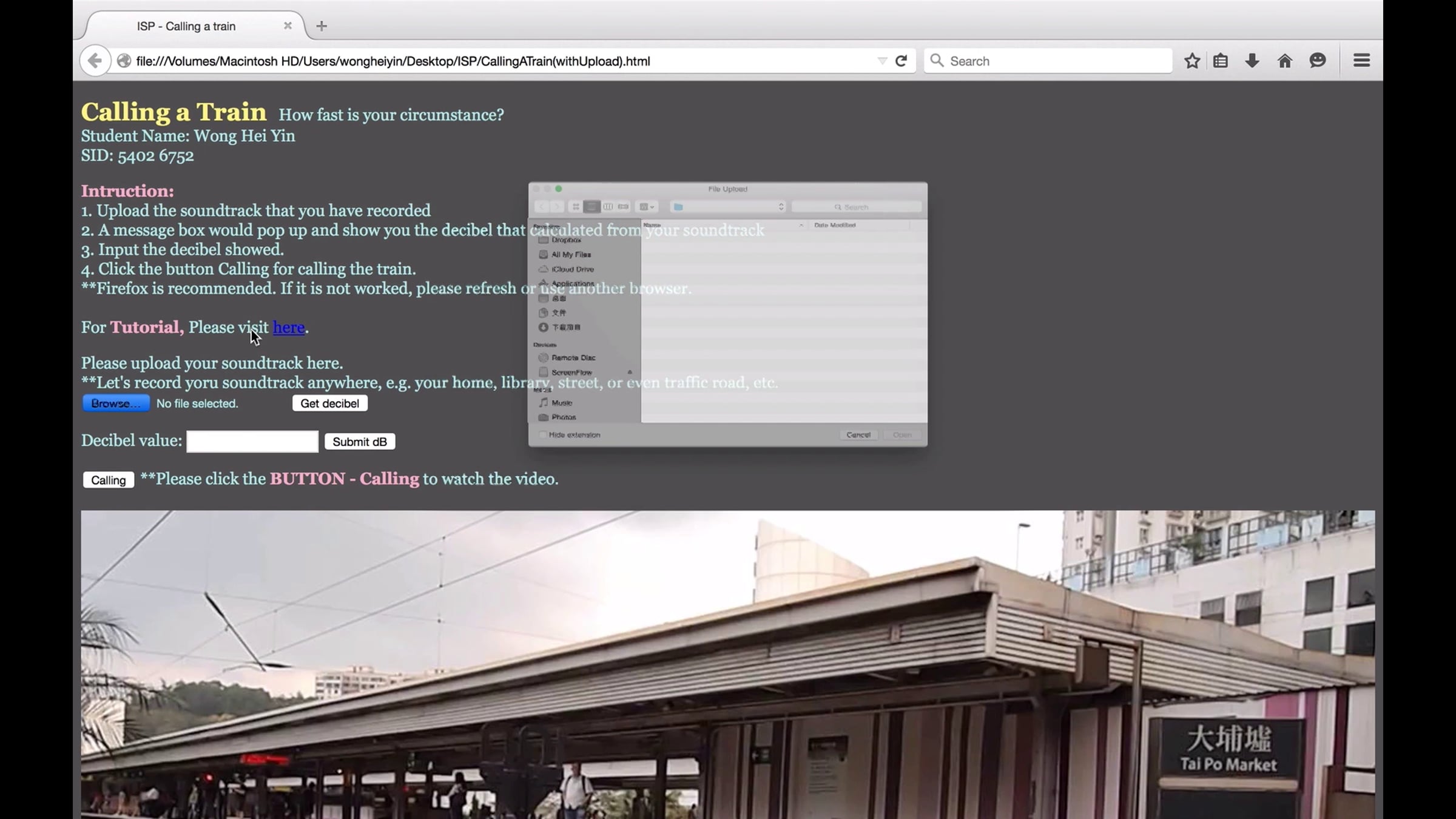Switch file dialog to icon view
The width and height of the screenshot is (1456, 819).
click(576, 207)
